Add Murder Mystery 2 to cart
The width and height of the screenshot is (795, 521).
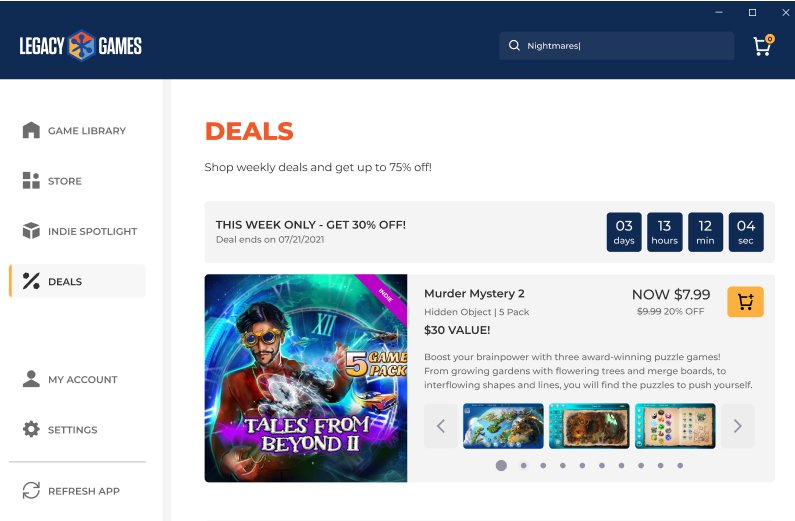[x=745, y=302]
